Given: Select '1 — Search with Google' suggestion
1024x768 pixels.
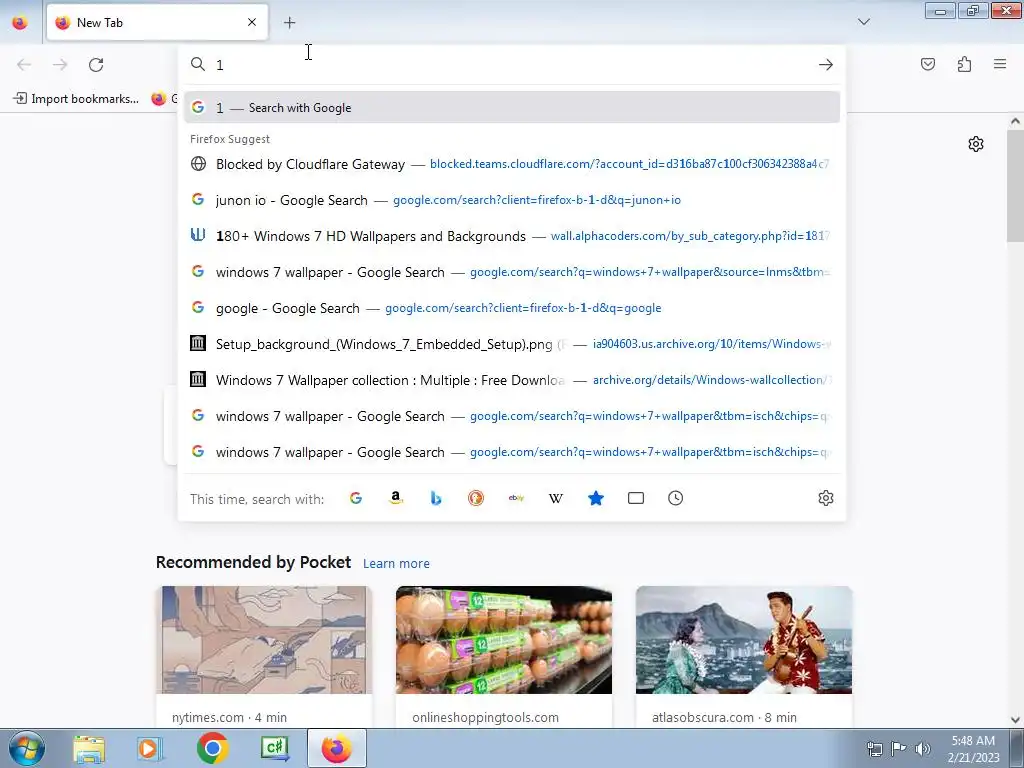Looking at the screenshot, I should pos(512,108).
